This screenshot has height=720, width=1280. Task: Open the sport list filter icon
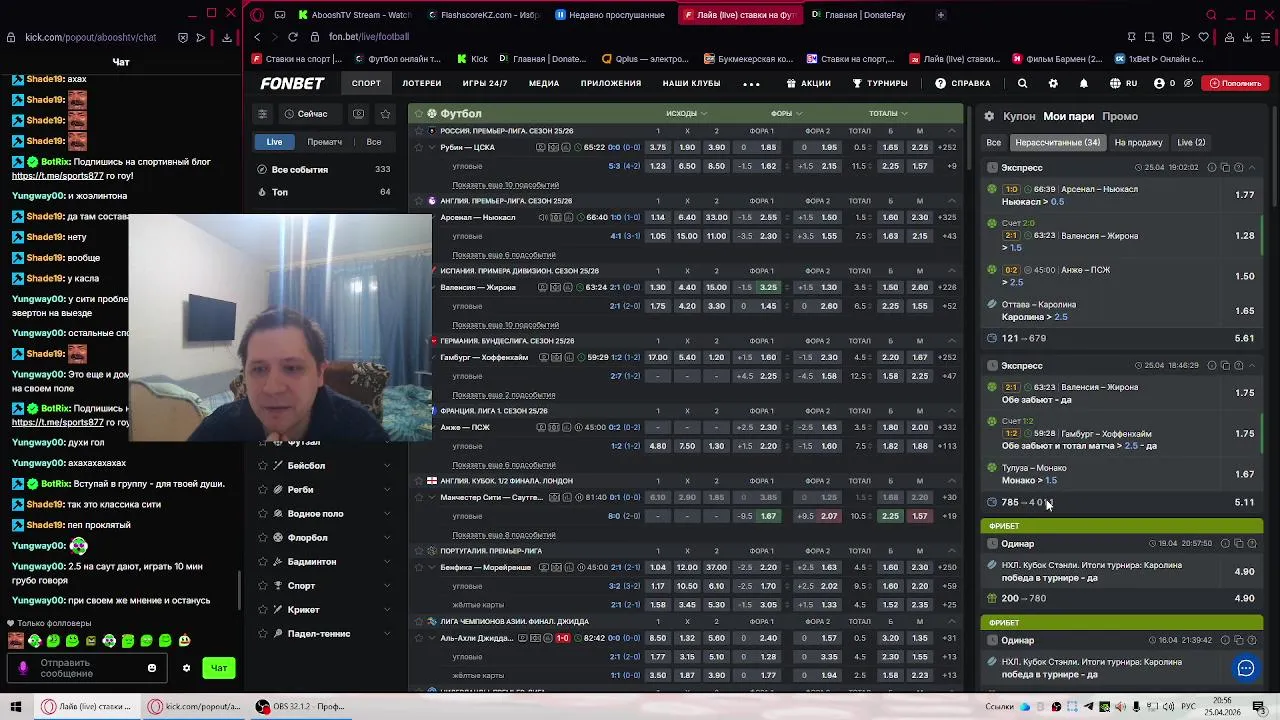tap(262, 114)
